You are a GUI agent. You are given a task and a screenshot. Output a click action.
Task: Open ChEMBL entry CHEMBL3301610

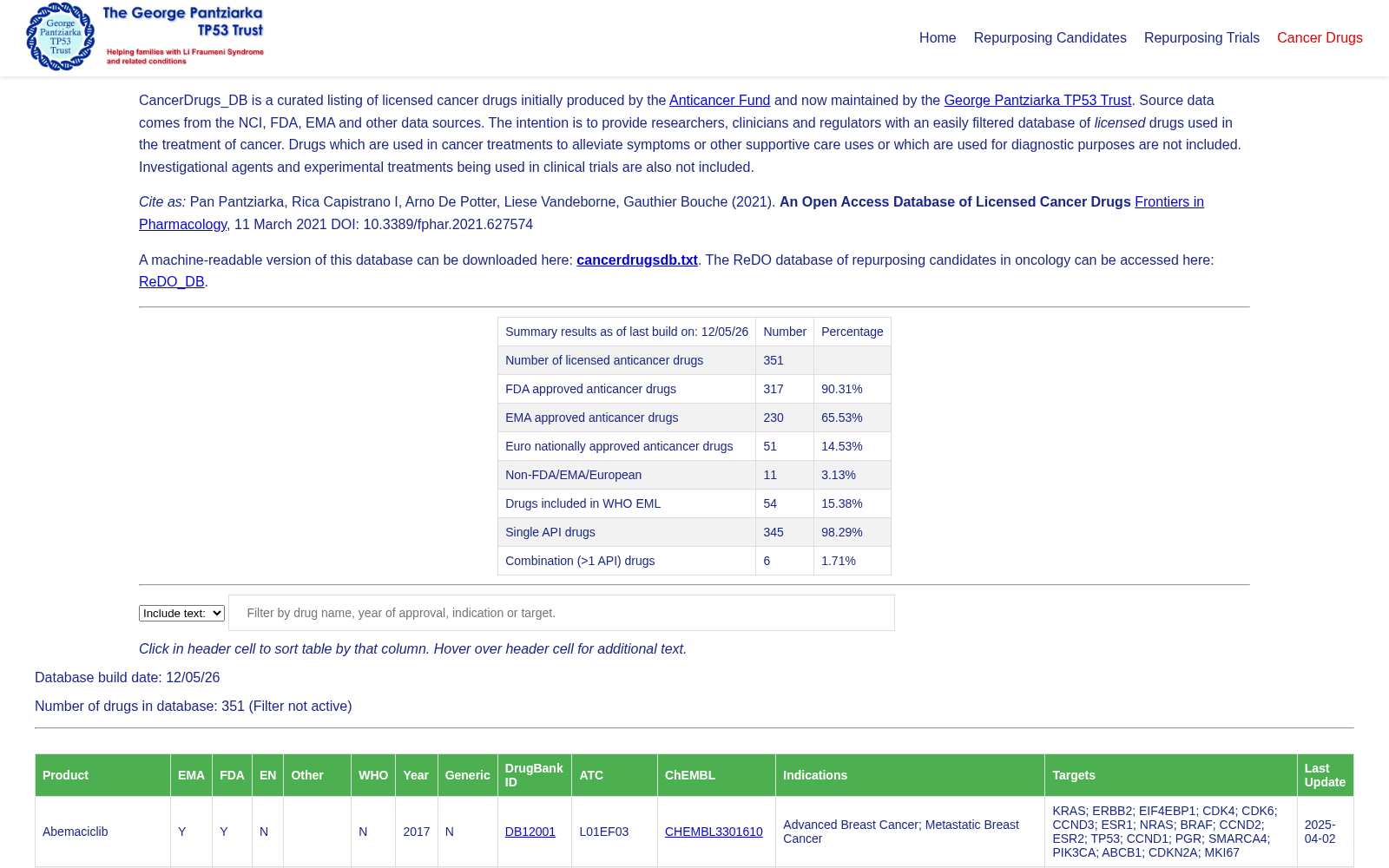pos(714,832)
